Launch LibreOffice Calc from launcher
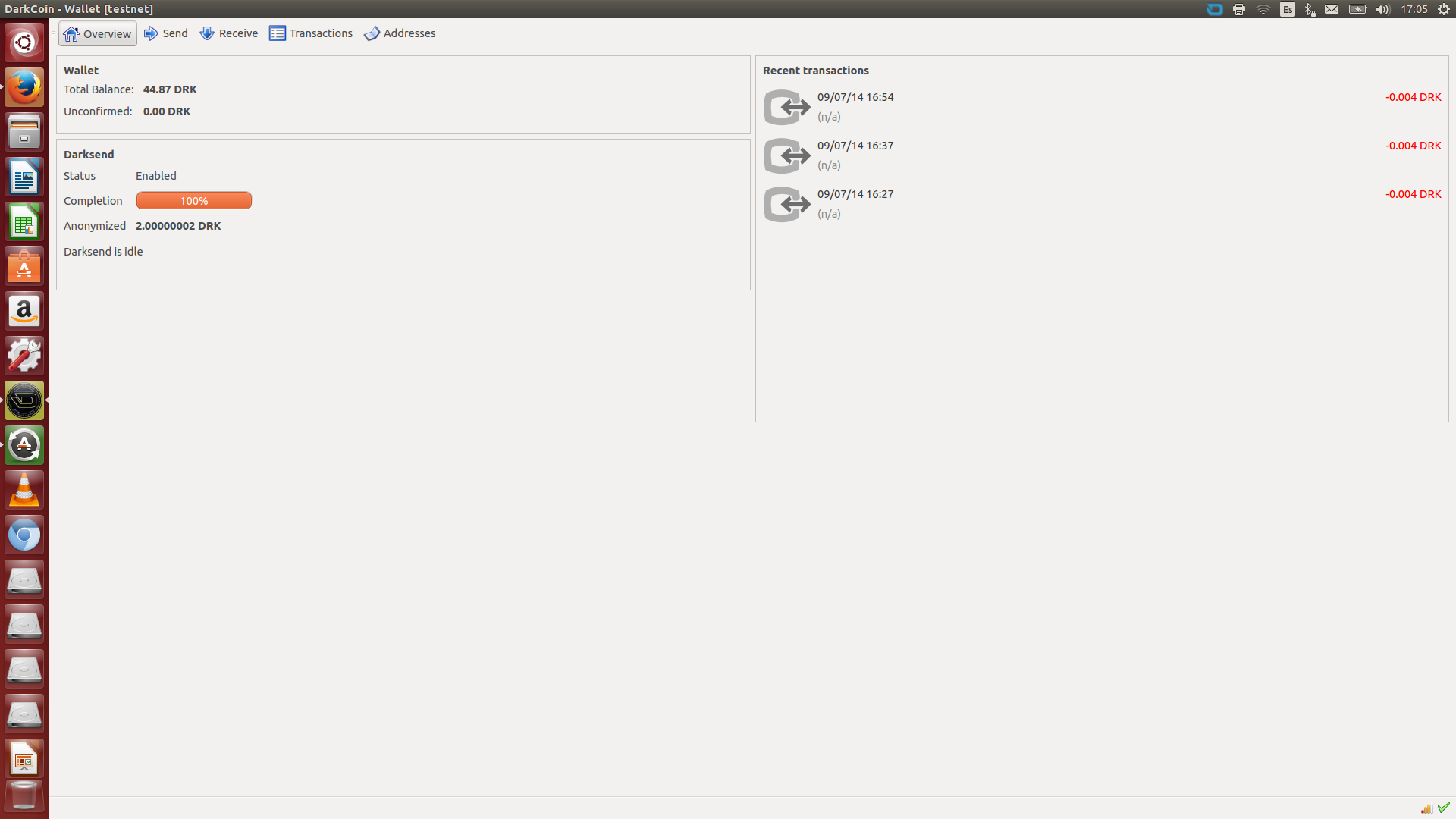The image size is (1456, 819). [x=24, y=221]
